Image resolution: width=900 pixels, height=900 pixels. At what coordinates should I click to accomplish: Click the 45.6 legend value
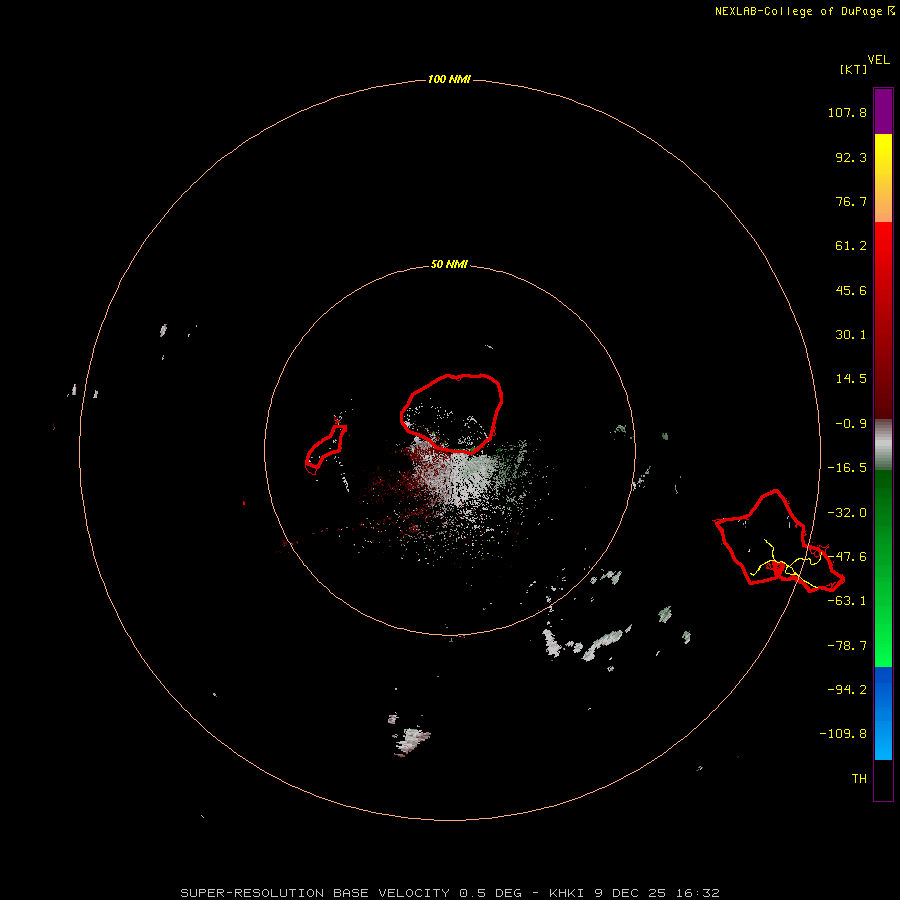851,290
